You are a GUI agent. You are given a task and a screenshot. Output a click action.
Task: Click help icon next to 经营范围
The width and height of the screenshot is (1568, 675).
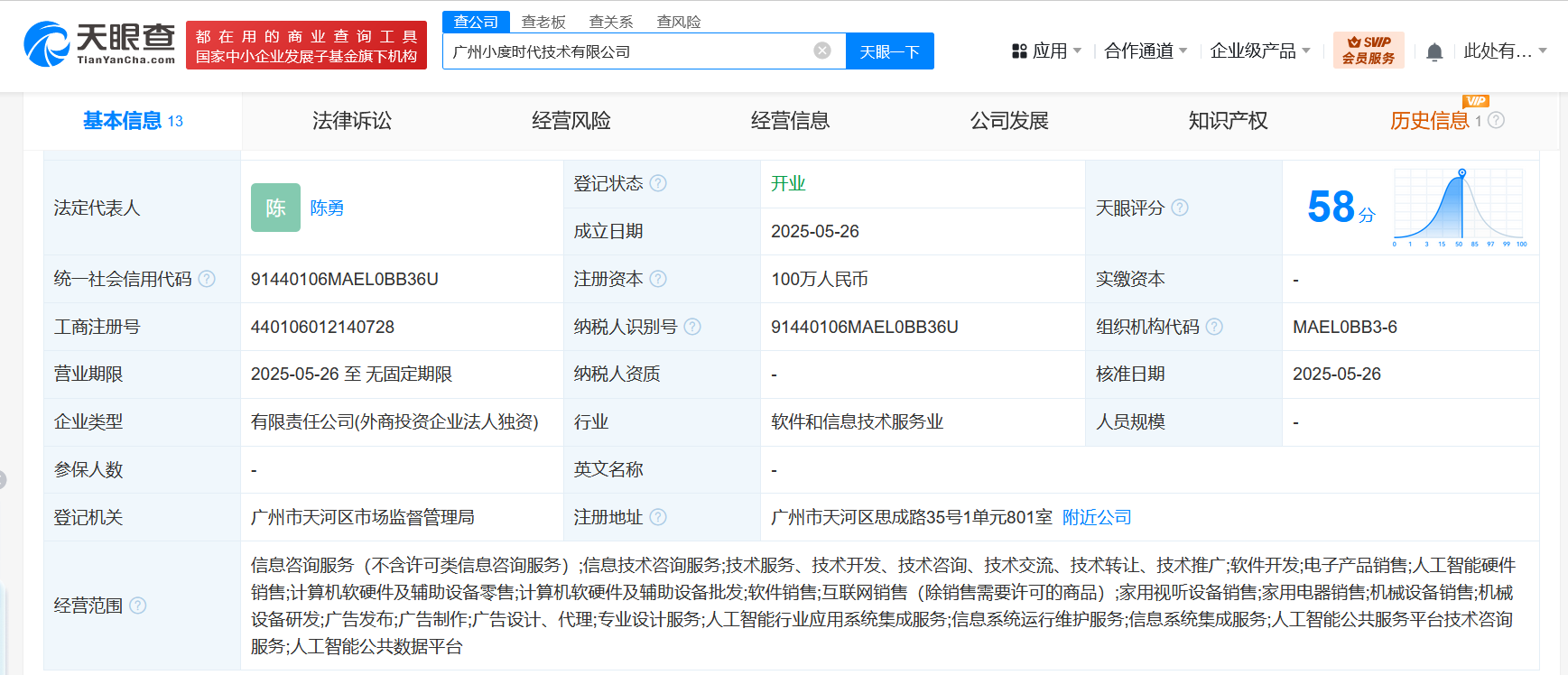[138, 606]
